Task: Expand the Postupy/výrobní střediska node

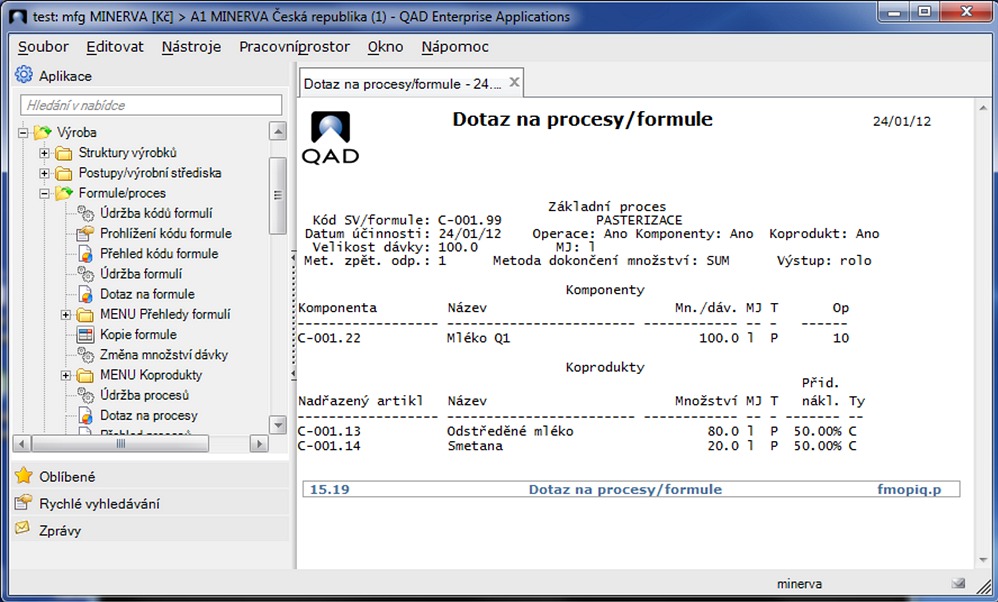Action: tap(44, 174)
